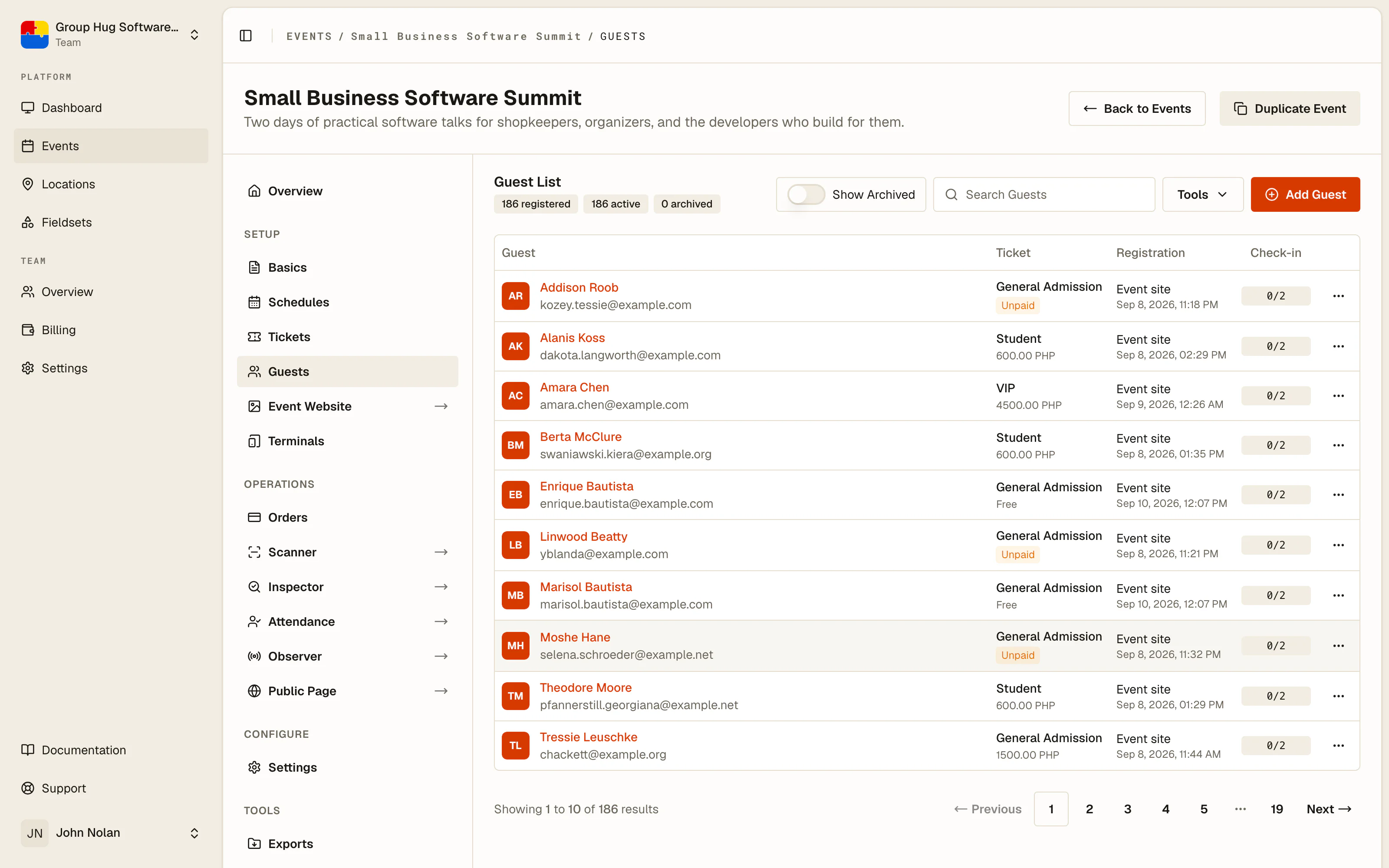Open Billing wallet icon
This screenshot has height=868, width=1389.
point(27,329)
